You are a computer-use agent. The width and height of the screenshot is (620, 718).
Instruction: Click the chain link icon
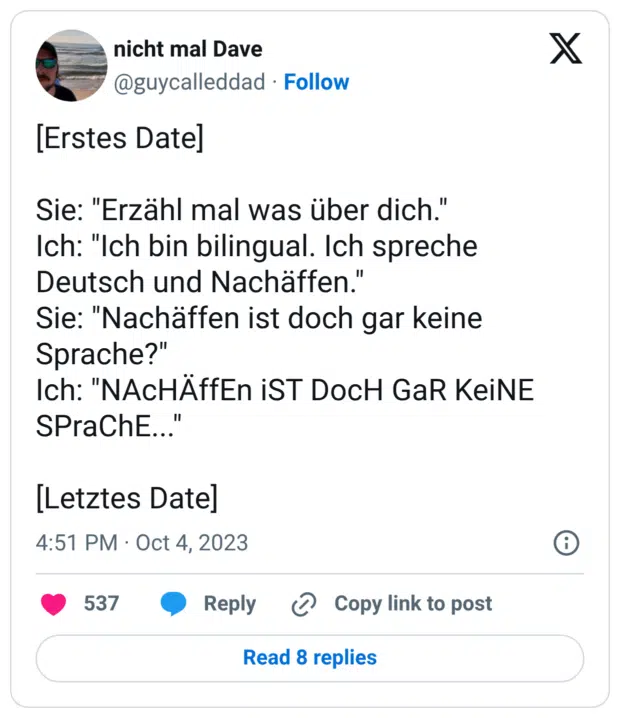point(304,604)
